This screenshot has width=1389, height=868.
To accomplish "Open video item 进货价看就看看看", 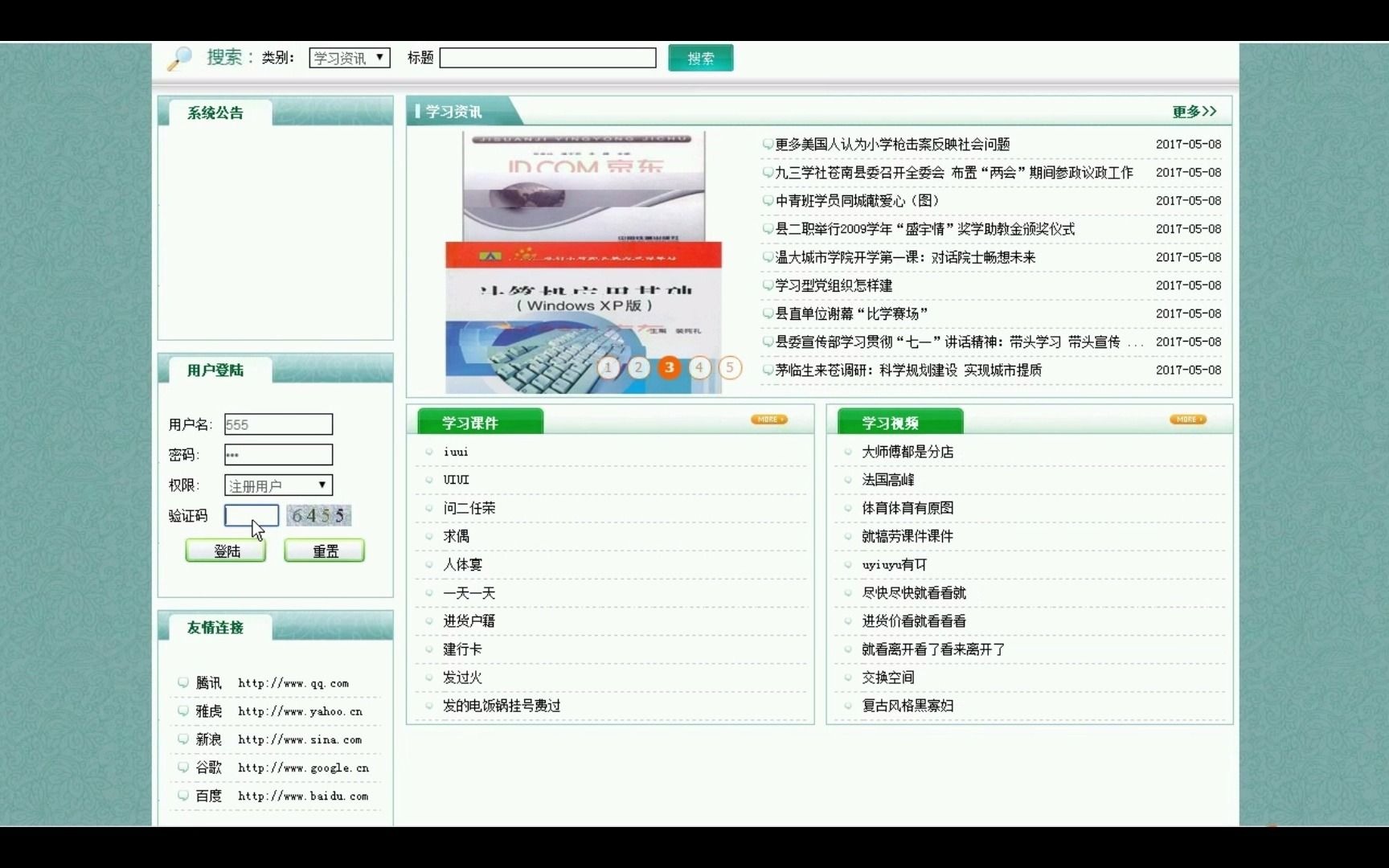I will [914, 621].
